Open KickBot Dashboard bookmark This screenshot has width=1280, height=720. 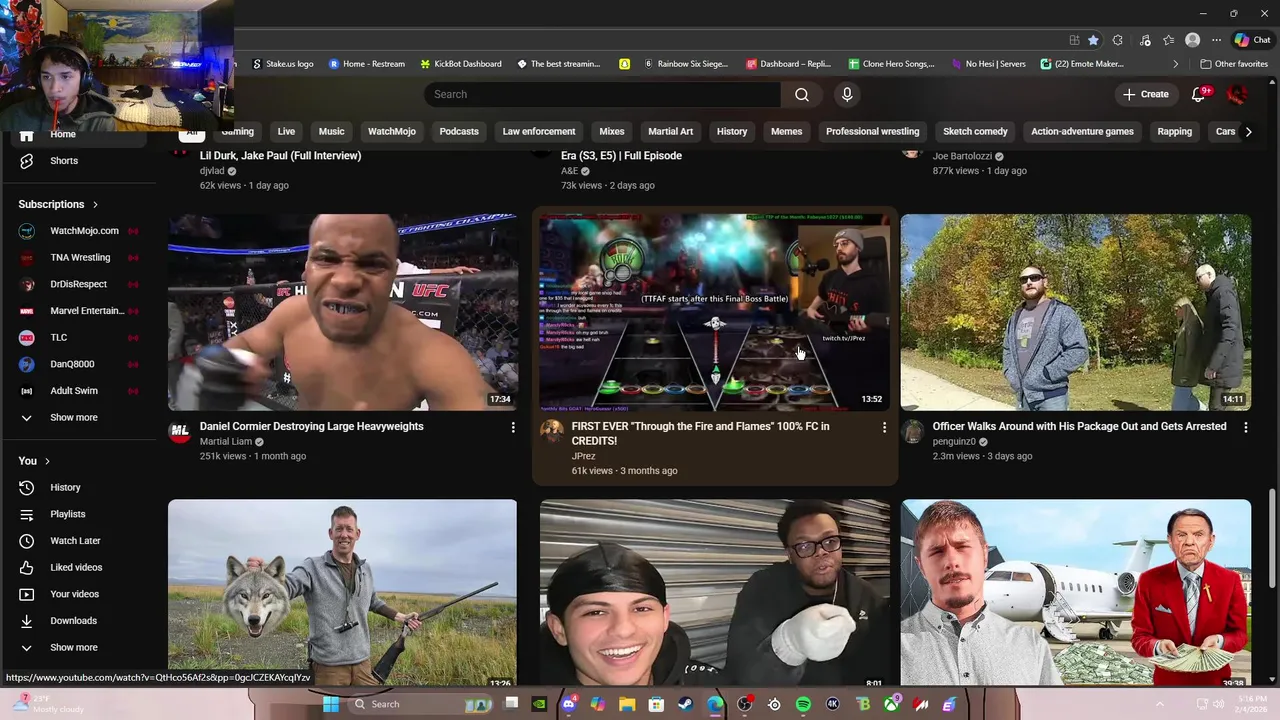point(461,64)
